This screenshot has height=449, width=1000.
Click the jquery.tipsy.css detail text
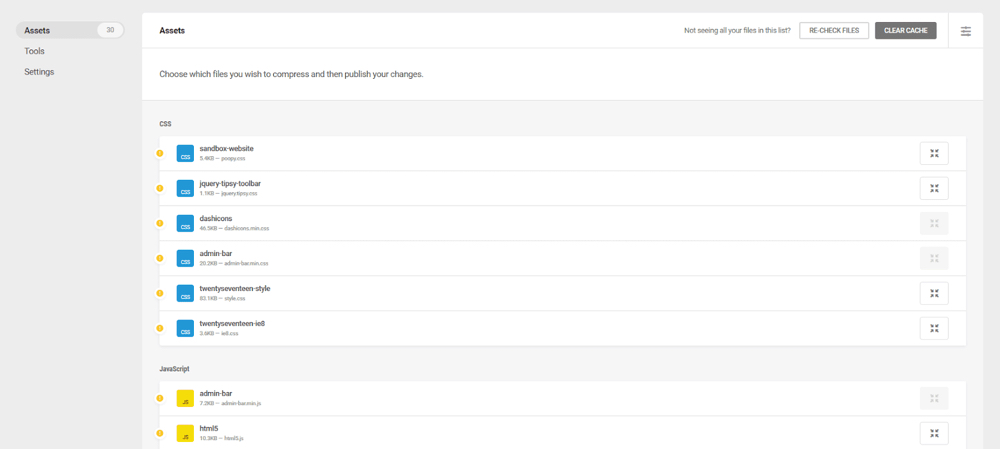pyautogui.click(x=228, y=193)
